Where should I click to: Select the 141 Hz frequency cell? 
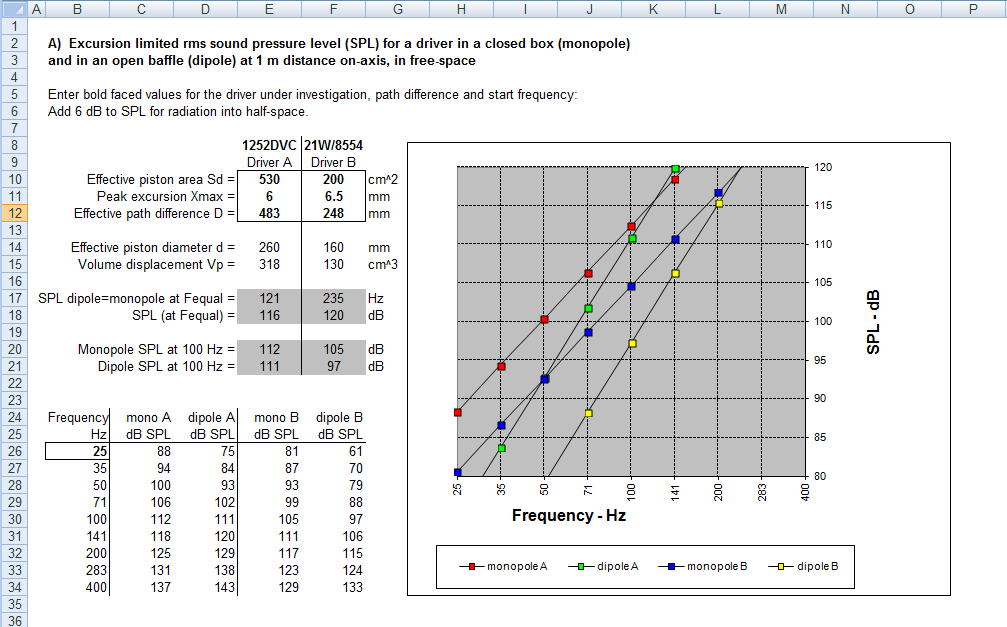pyautogui.click(x=77, y=536)
